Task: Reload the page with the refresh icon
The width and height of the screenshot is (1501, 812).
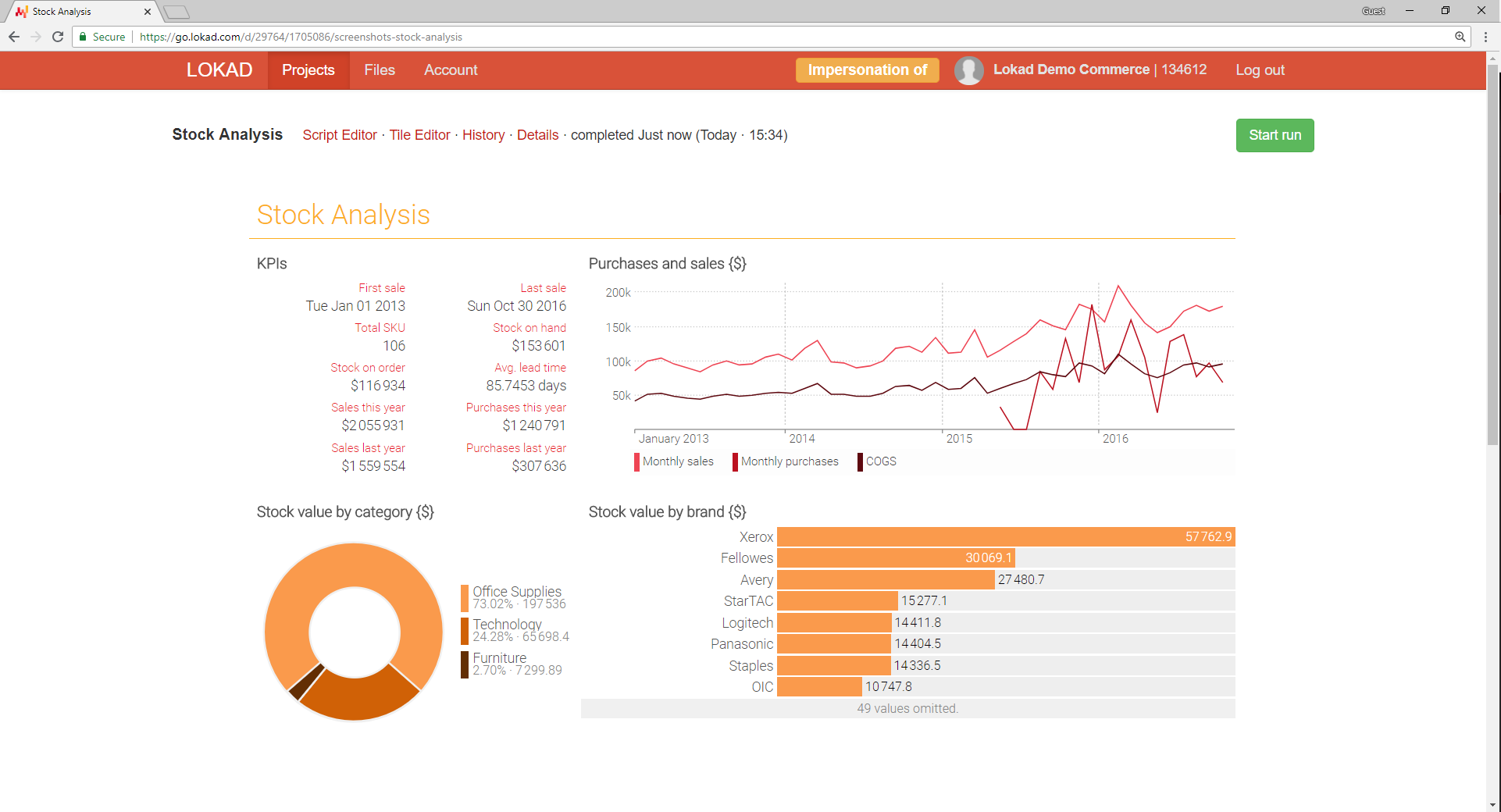Action: click(58, 37)
